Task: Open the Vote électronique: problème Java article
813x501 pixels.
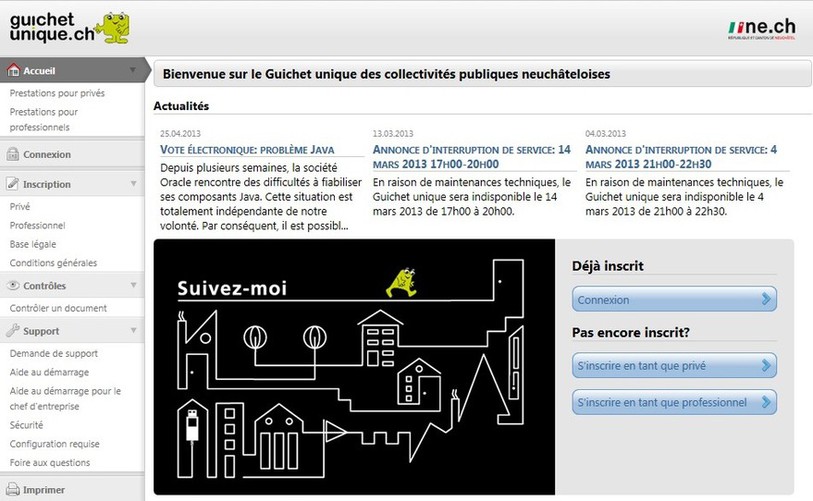Action: pyautogui.click(x=247, y=150)
